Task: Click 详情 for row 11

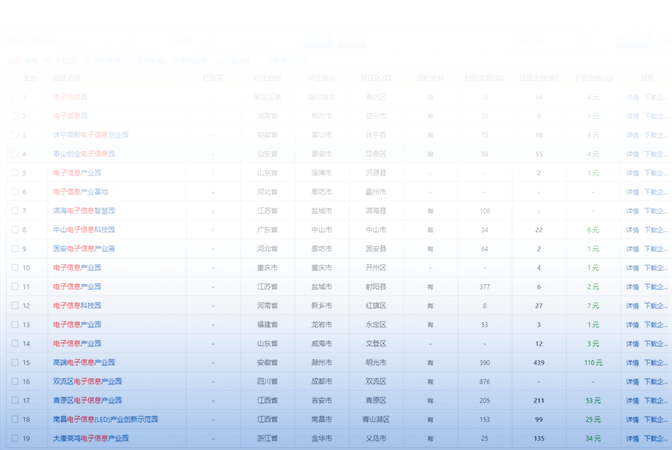Action: click(x=632, y=287)
